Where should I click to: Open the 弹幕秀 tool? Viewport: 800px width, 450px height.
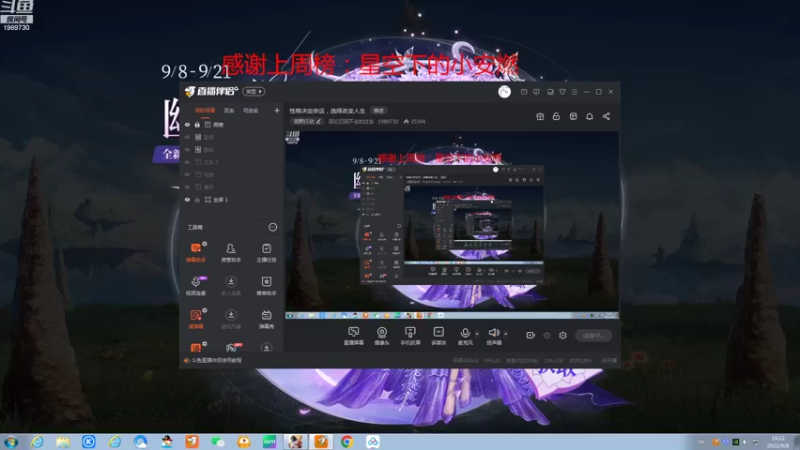point(266,319)
